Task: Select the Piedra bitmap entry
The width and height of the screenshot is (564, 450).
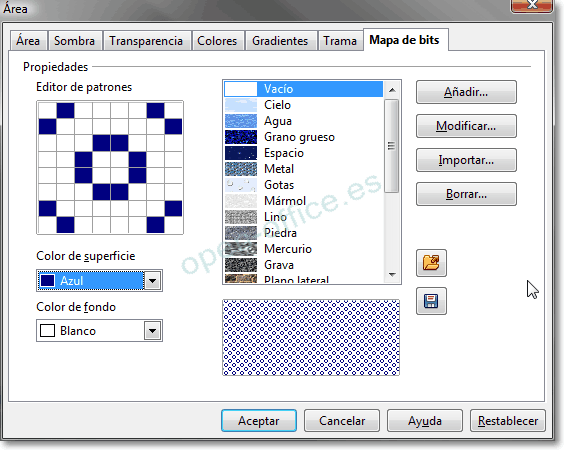Action: (x=304, y=233)
